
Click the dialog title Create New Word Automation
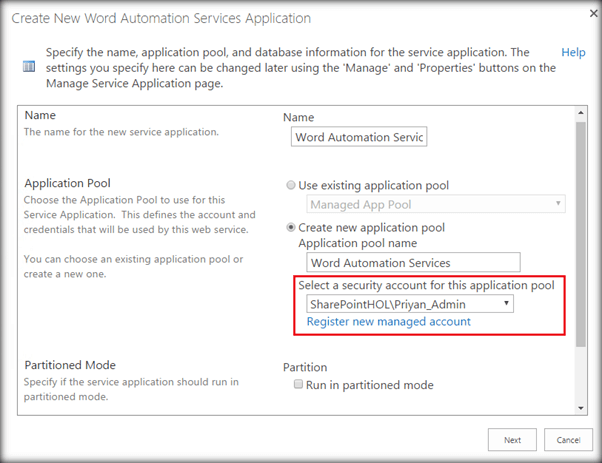(175, 18)
